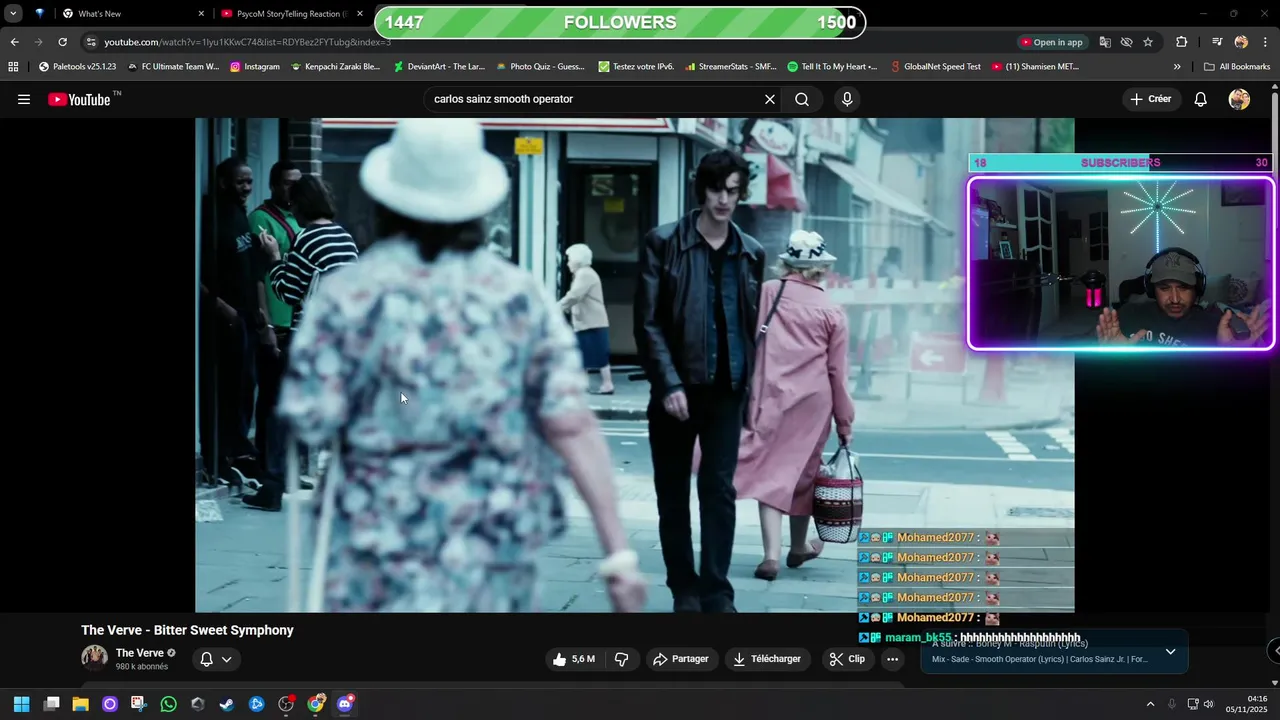The height and width of the screenshot is (720, 1280).
Task: Open the Windows Start menu
Action: coord(21,704)
